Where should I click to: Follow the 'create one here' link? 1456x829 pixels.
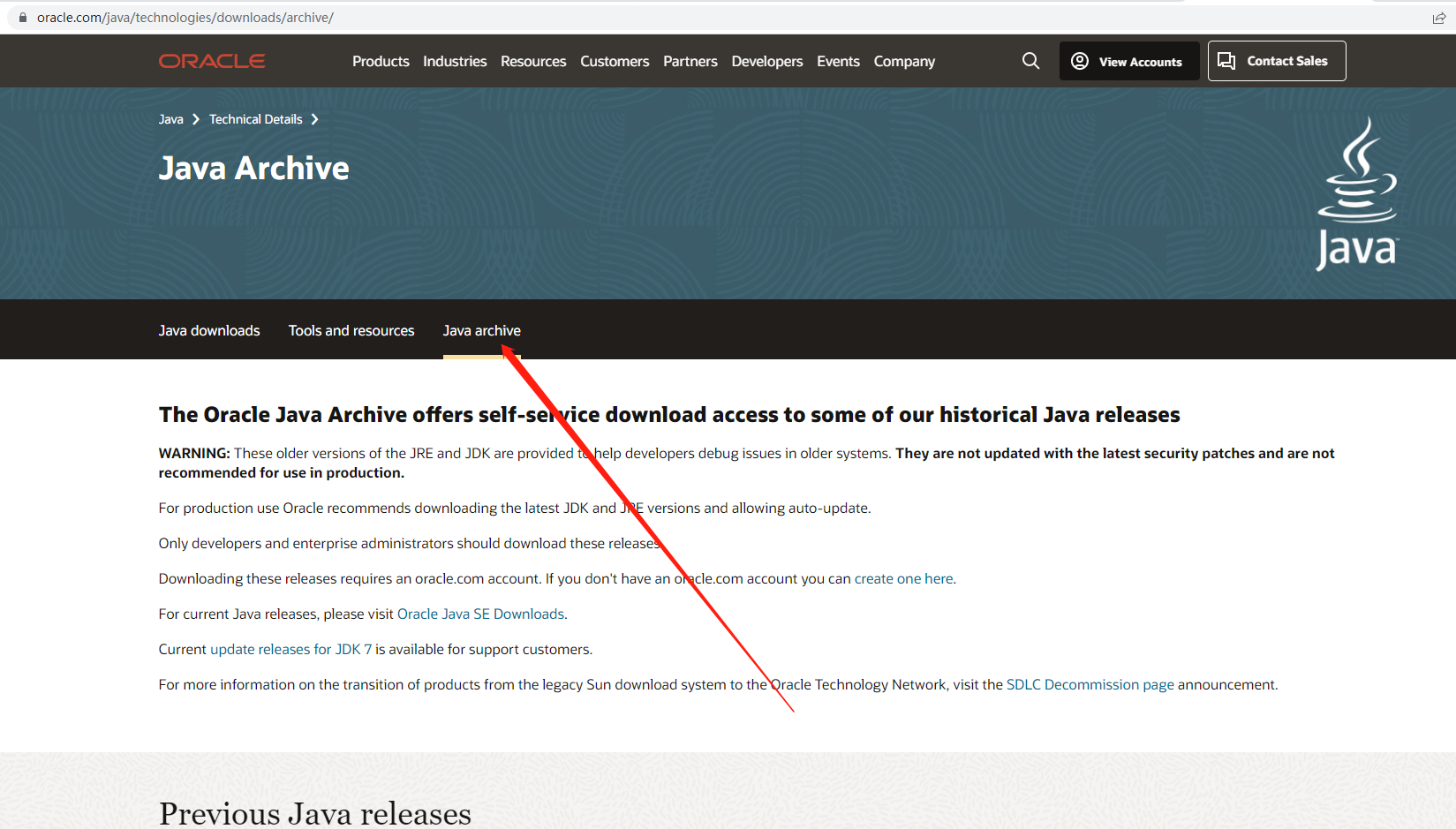[904, 579]
